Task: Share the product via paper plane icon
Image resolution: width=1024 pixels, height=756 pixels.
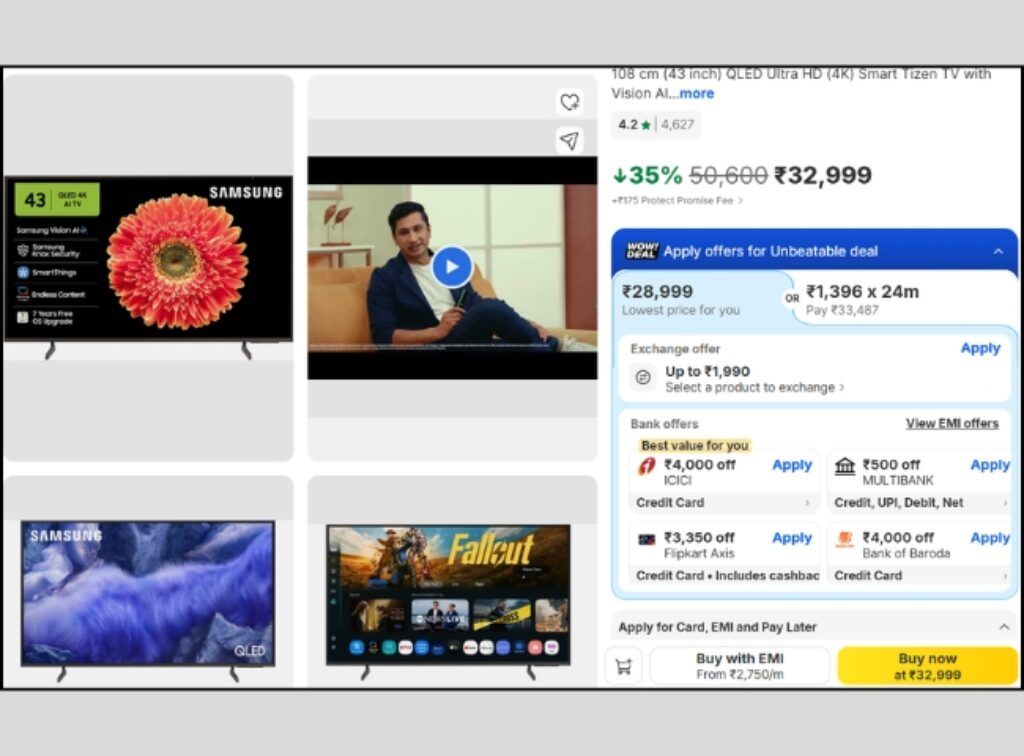Action: pyautogui.click(x=569, y=140)
